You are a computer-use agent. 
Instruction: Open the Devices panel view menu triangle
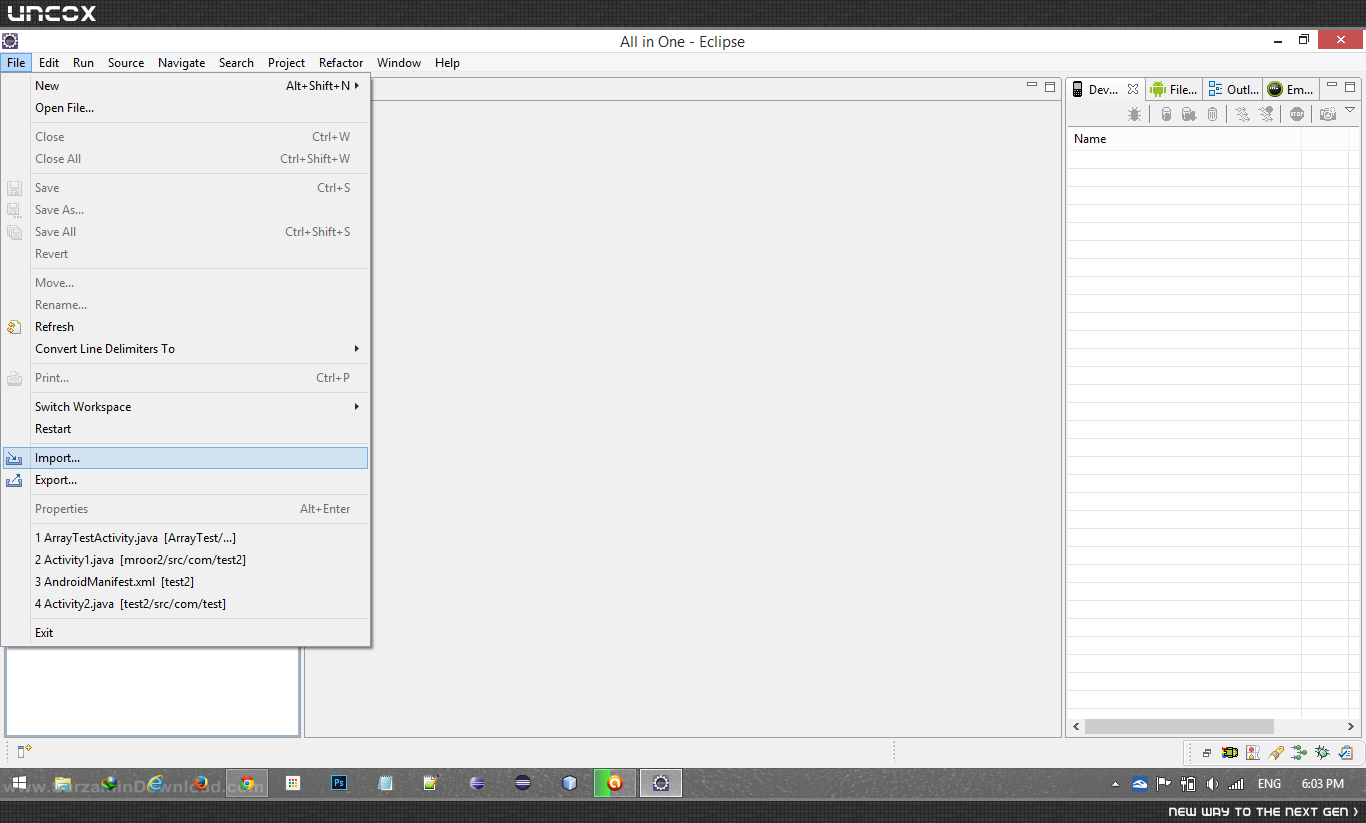click(1350, 110)
